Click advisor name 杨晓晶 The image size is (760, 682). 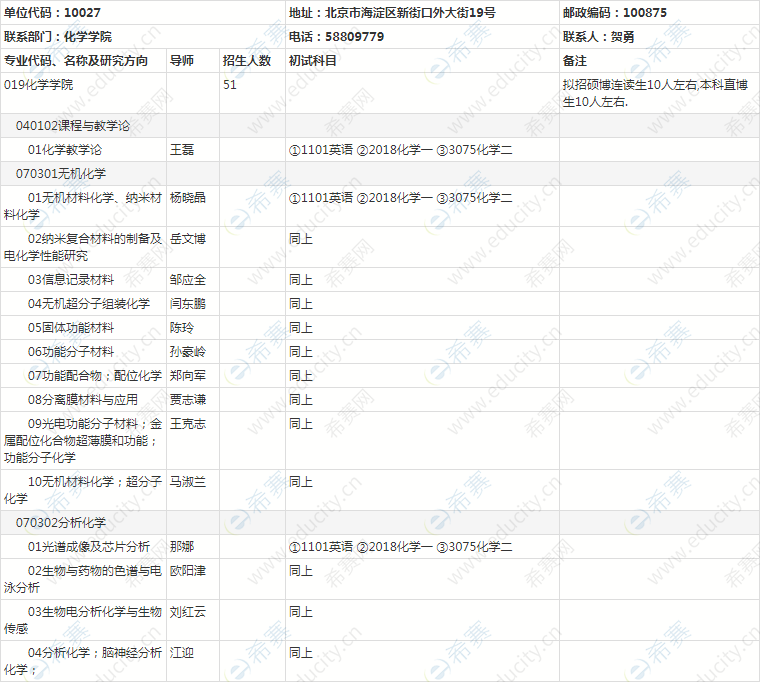(x=187, y=198)
